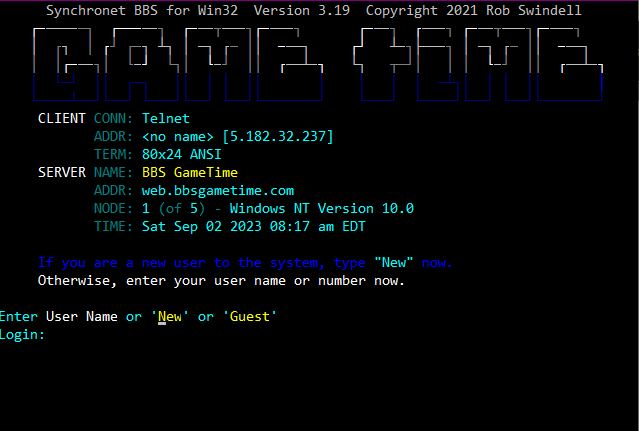This screenshot has width=639, height=431.
Task: Click the 'Login:' label
Action: (22, 335)
